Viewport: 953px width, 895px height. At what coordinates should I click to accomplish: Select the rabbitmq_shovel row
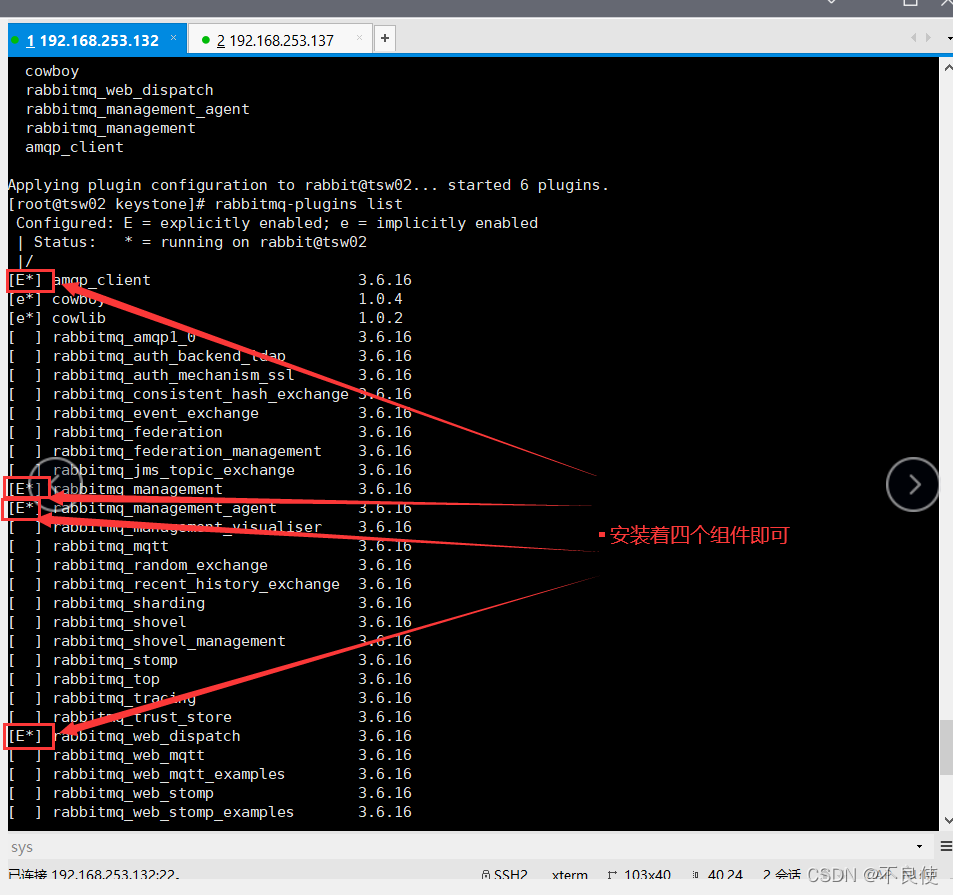210,622
